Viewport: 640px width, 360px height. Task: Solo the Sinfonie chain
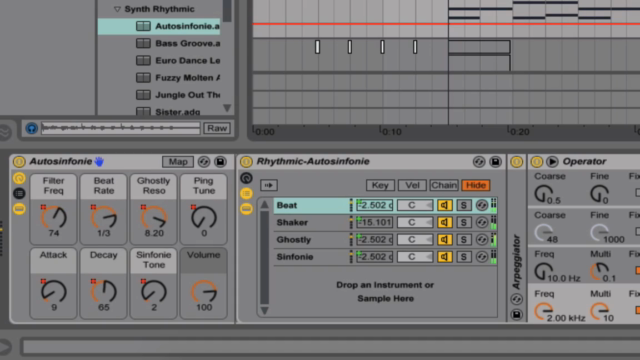(463, 257)
